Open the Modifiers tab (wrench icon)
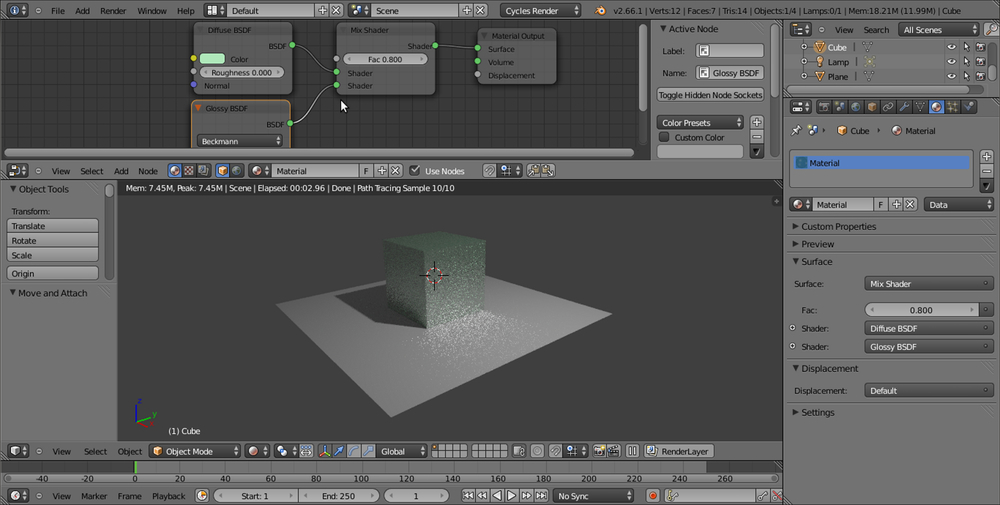 pos(903,107)
